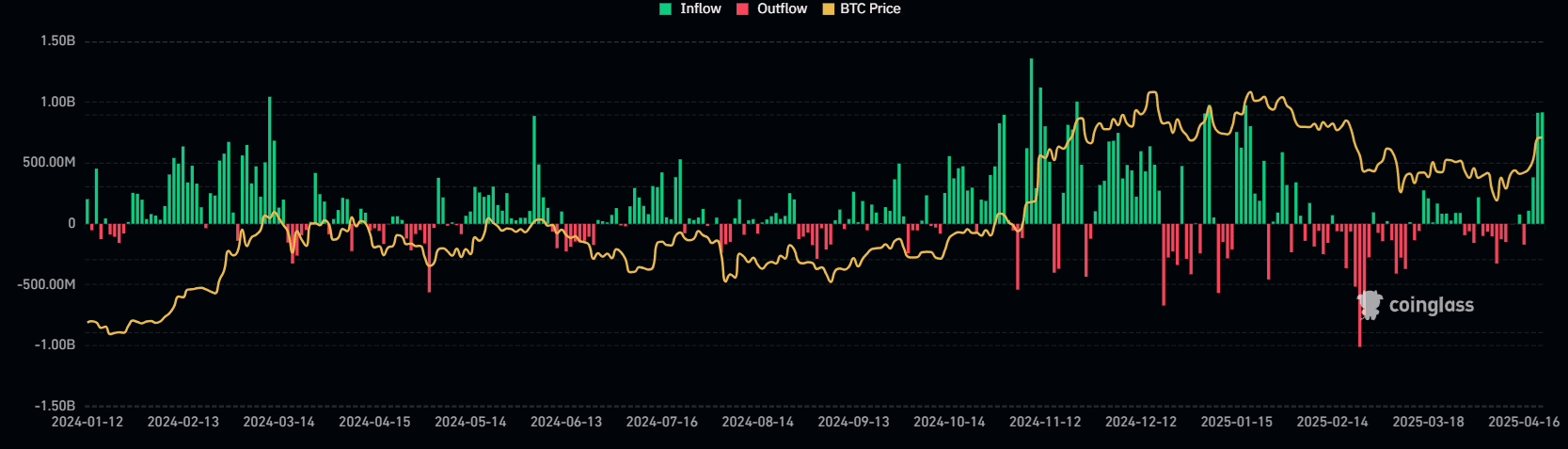Click the -1.50B y-axis label

click(x=55, y=406)
